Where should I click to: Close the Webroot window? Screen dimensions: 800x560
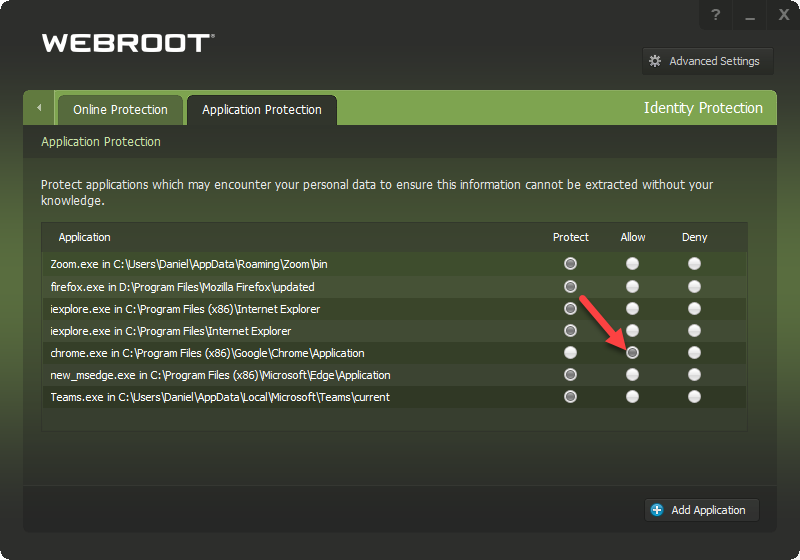coord(783,15)
